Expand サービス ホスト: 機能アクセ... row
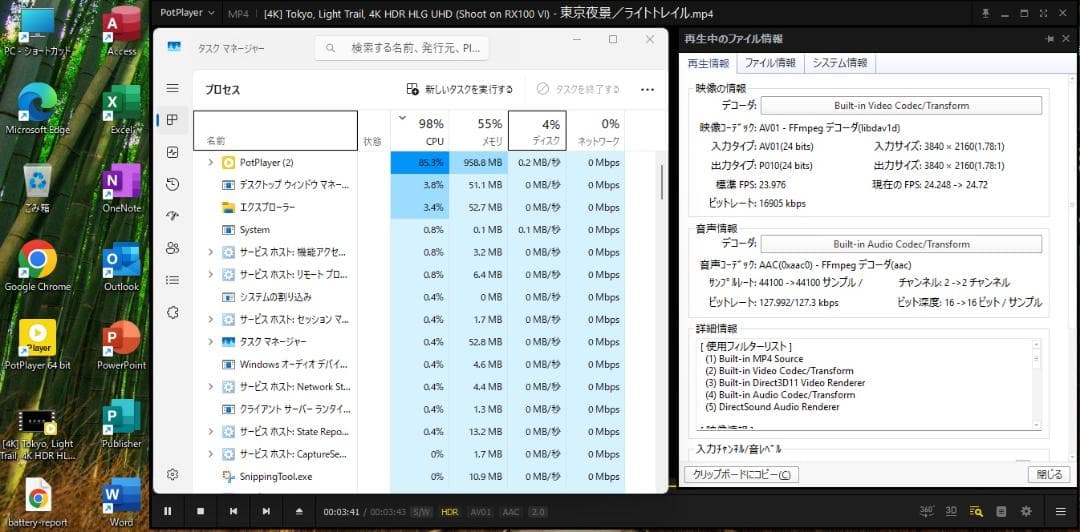The height and width of the screenshot is (532, 1080). click(211, 252)
